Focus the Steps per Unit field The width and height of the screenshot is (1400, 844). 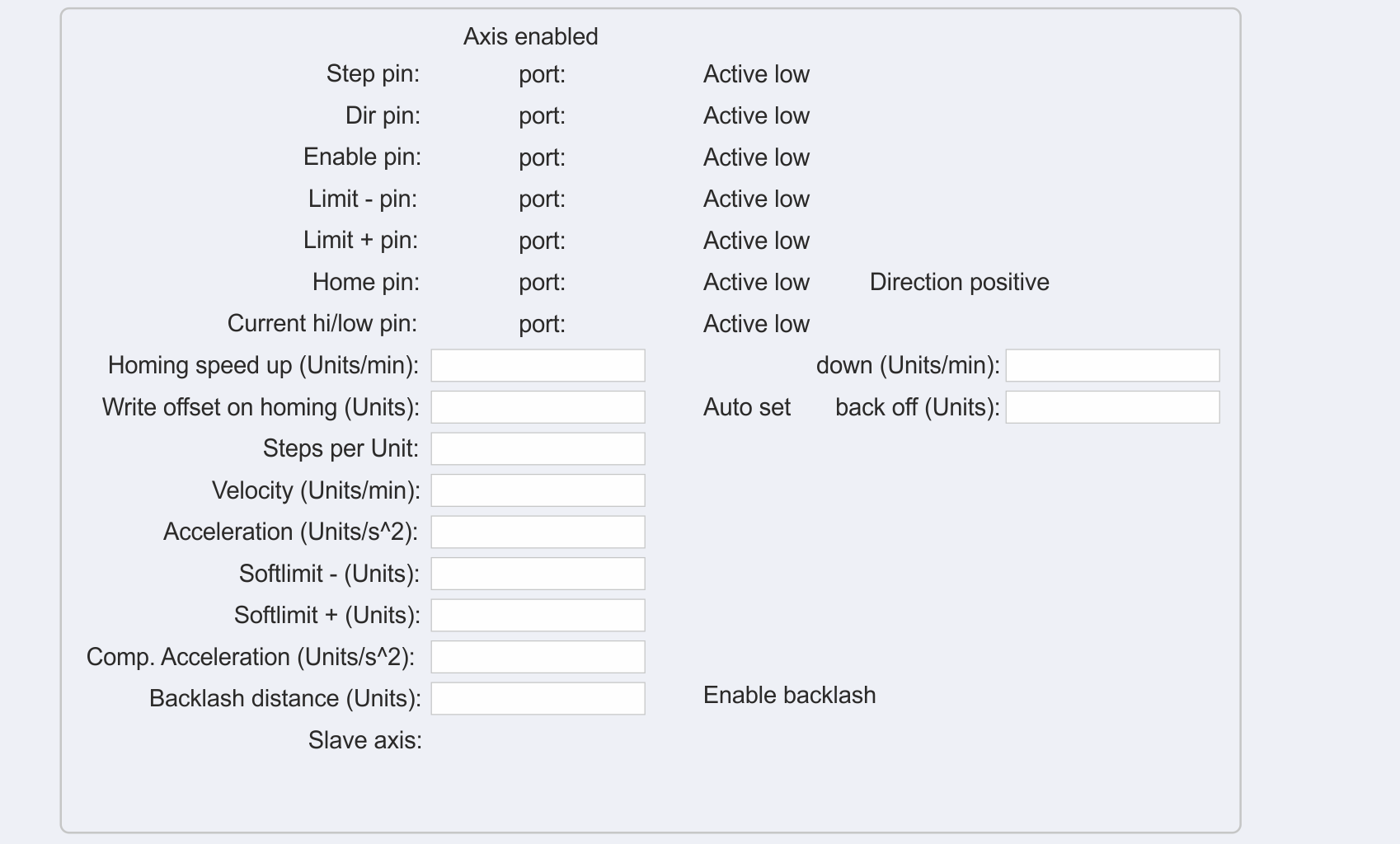click(x=538, y=448)
